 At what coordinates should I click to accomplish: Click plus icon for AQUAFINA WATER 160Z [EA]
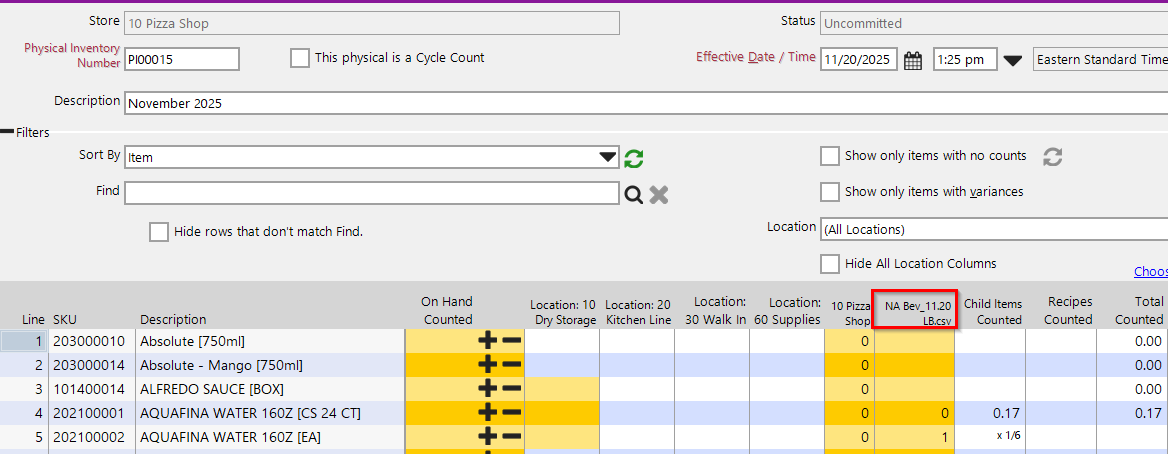[x=487, y=436]
